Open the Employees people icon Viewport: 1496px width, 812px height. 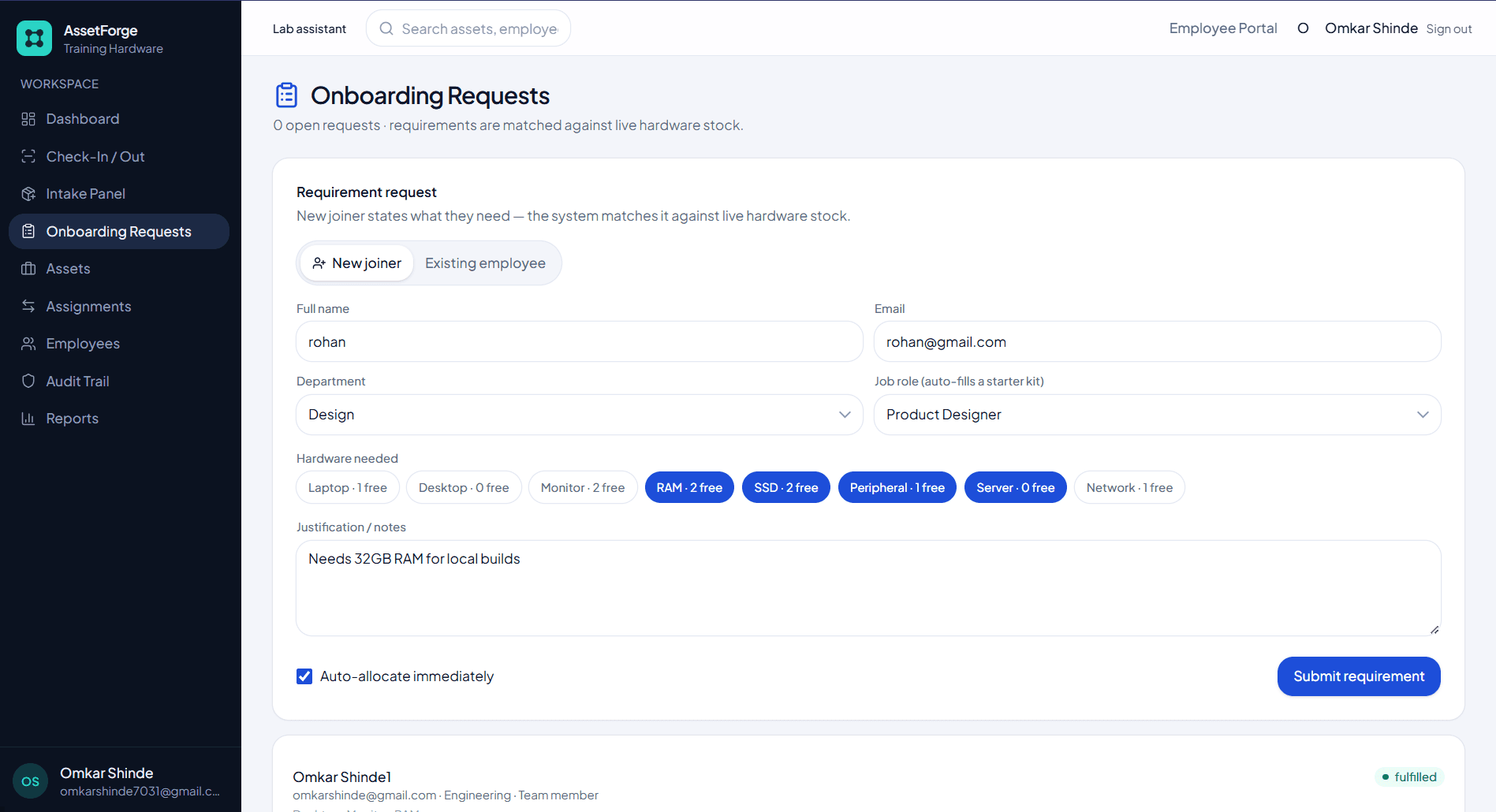28,344
